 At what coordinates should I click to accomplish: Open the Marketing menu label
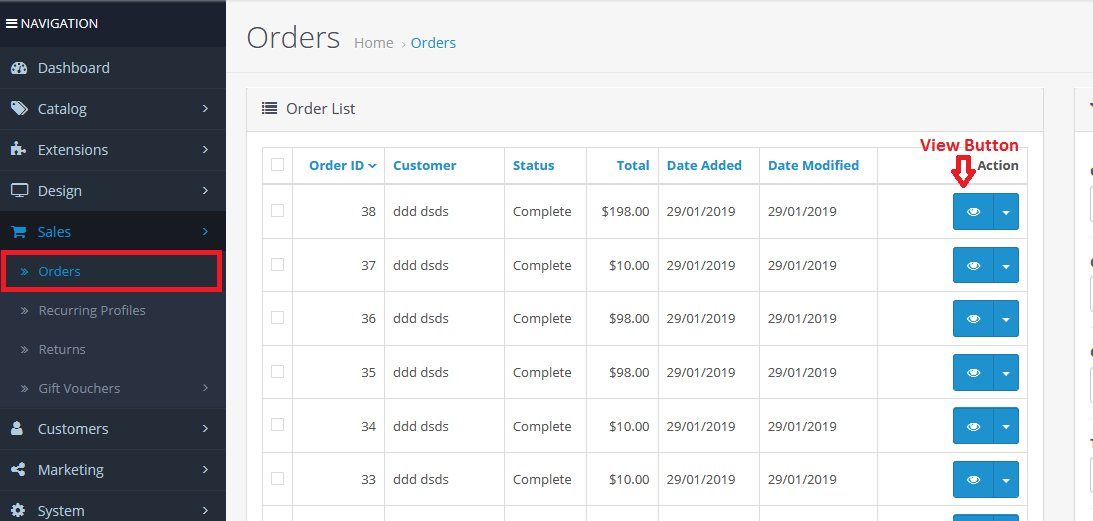[x=70, y=469]
